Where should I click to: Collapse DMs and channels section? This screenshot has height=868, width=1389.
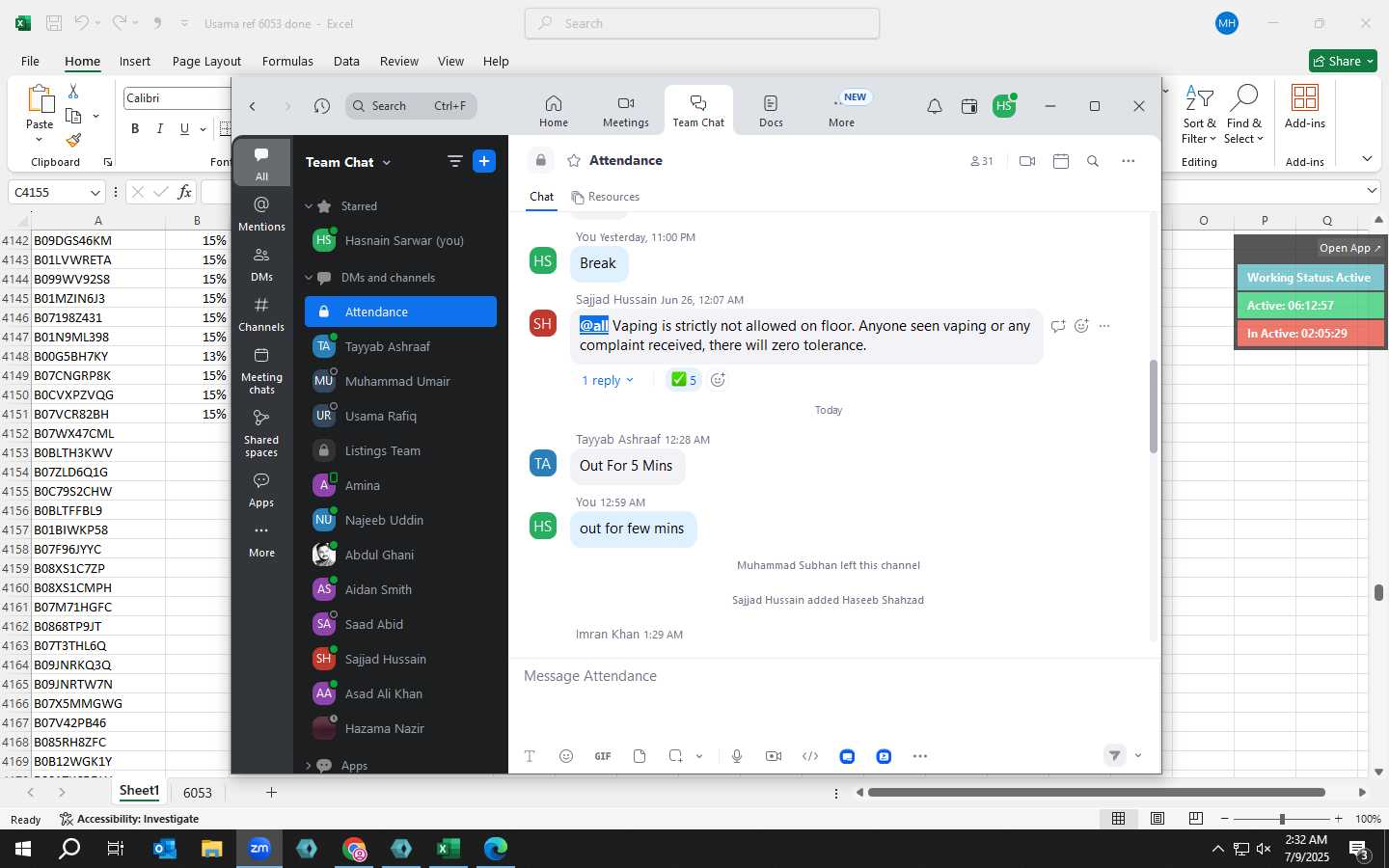[309, 278]
